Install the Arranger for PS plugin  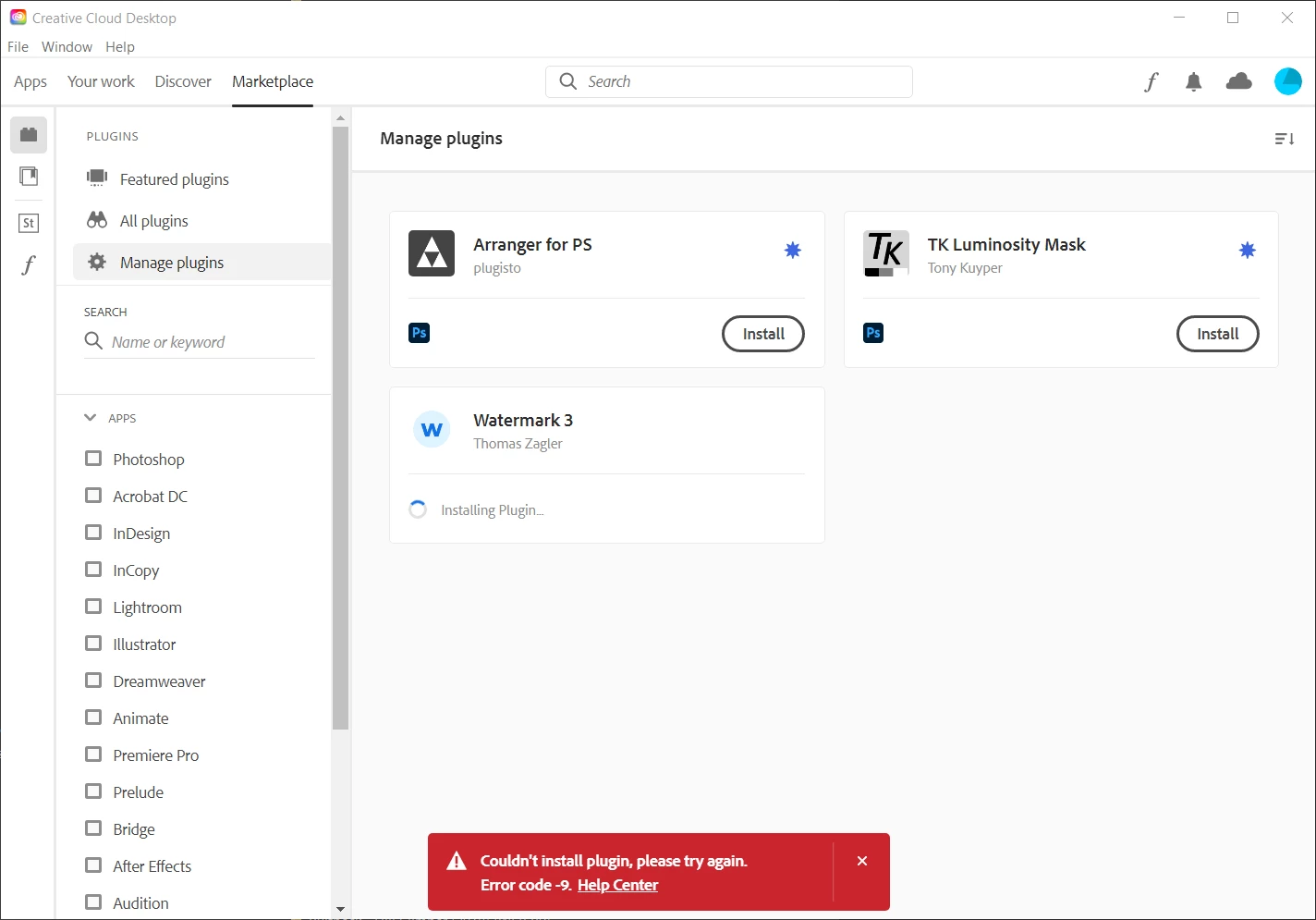[x=763, y=334]
